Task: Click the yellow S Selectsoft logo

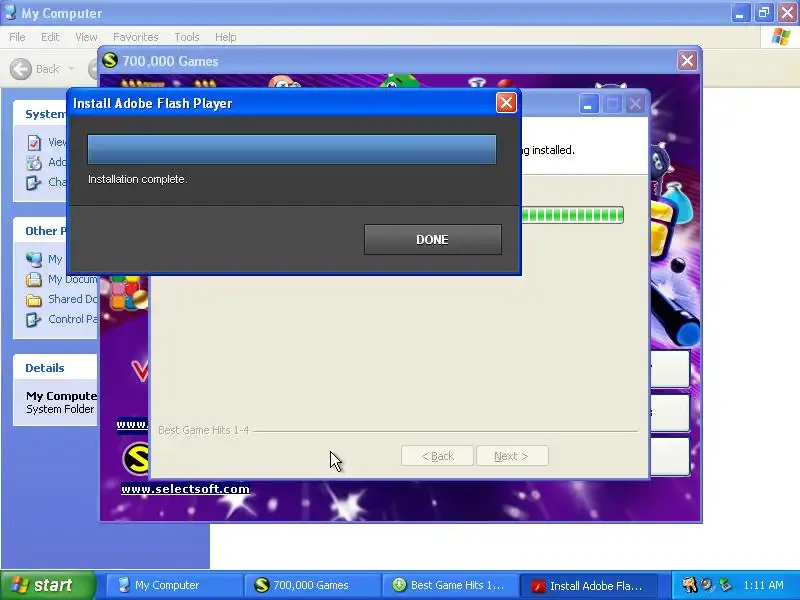Action: coord(136,458)
